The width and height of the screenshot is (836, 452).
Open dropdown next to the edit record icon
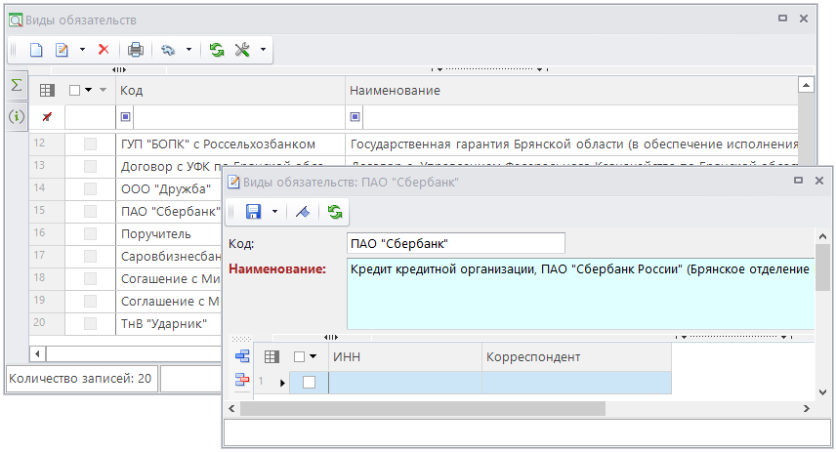click(x=82, y=49)
